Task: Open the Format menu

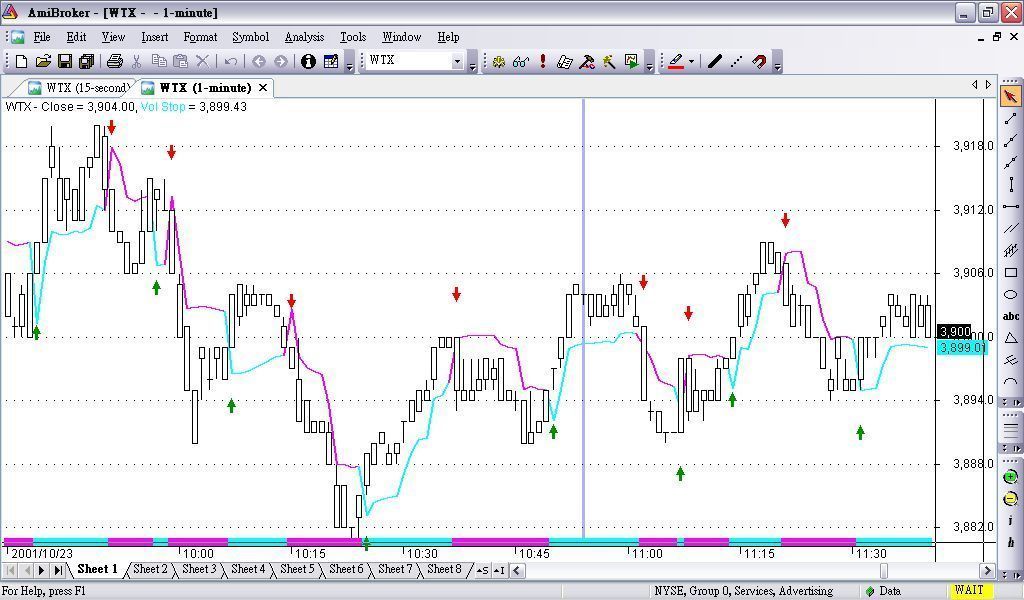Action: pos(200,37)
